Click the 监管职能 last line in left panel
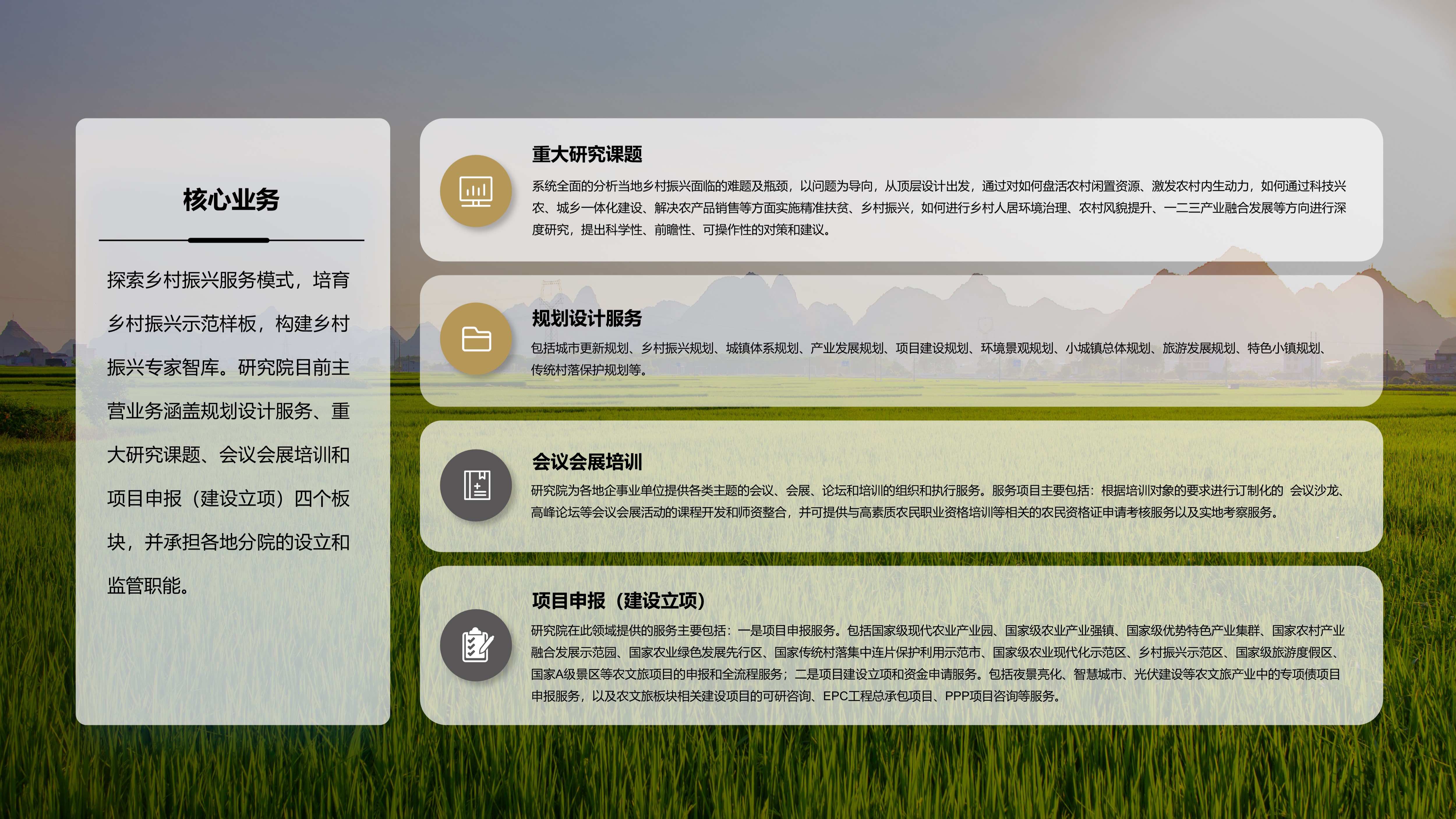Image resolution: width=1456 pixels, height=819 pixels. (148, 586)
